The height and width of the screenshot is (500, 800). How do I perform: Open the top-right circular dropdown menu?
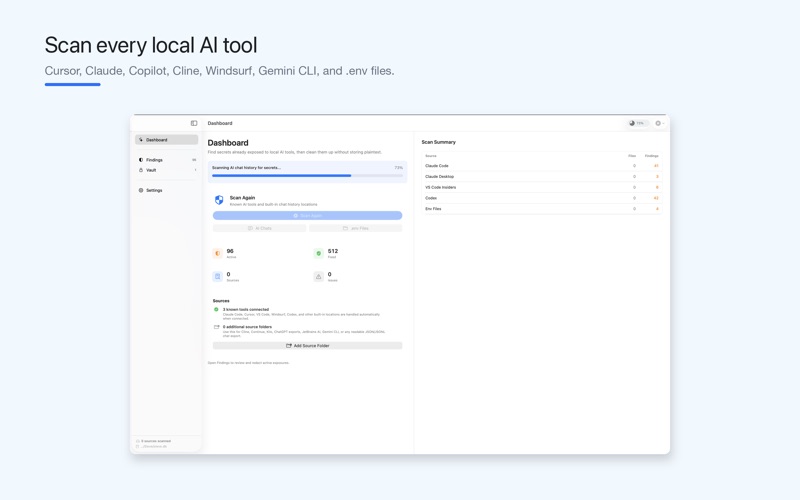click(x=659, y=123)
